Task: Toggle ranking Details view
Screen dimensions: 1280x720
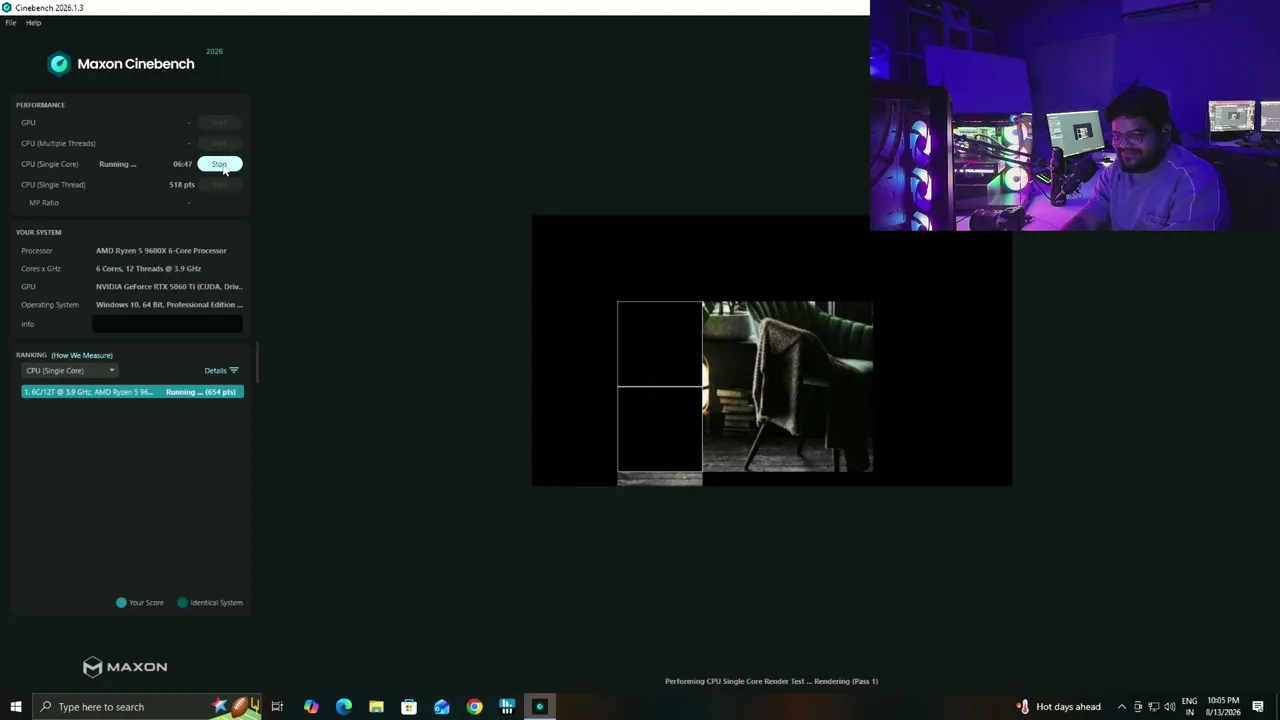Action: click(221, 371)
